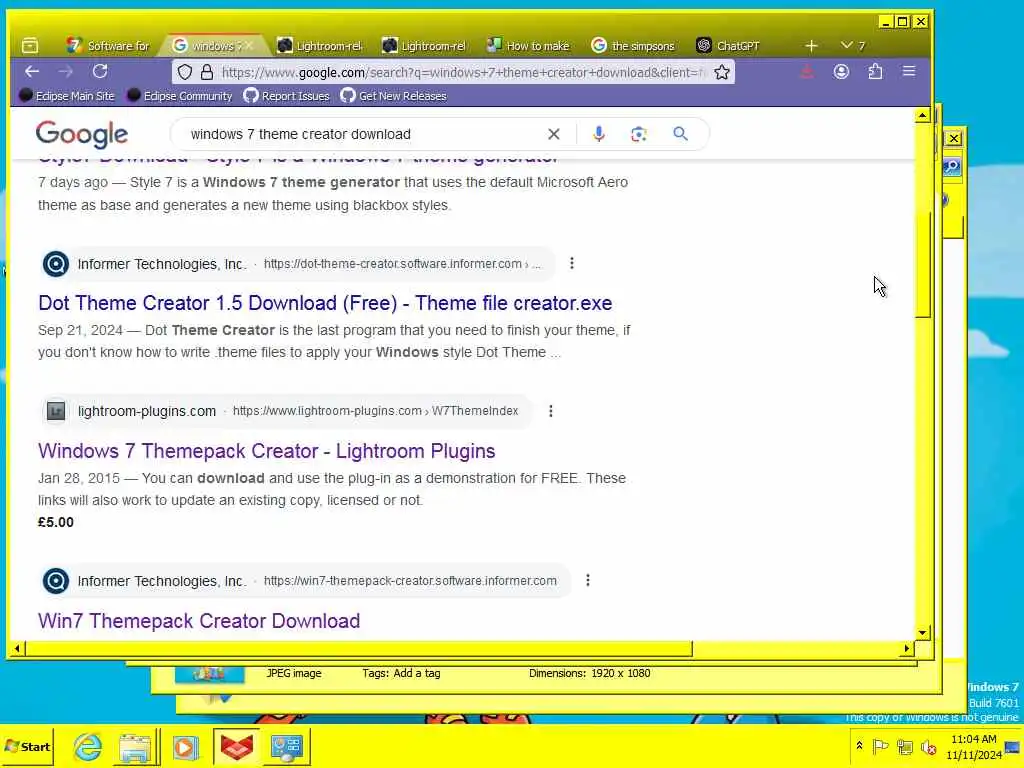
Task: Open options for Dot Theme Creator result
Action: (x=572, y=263)
